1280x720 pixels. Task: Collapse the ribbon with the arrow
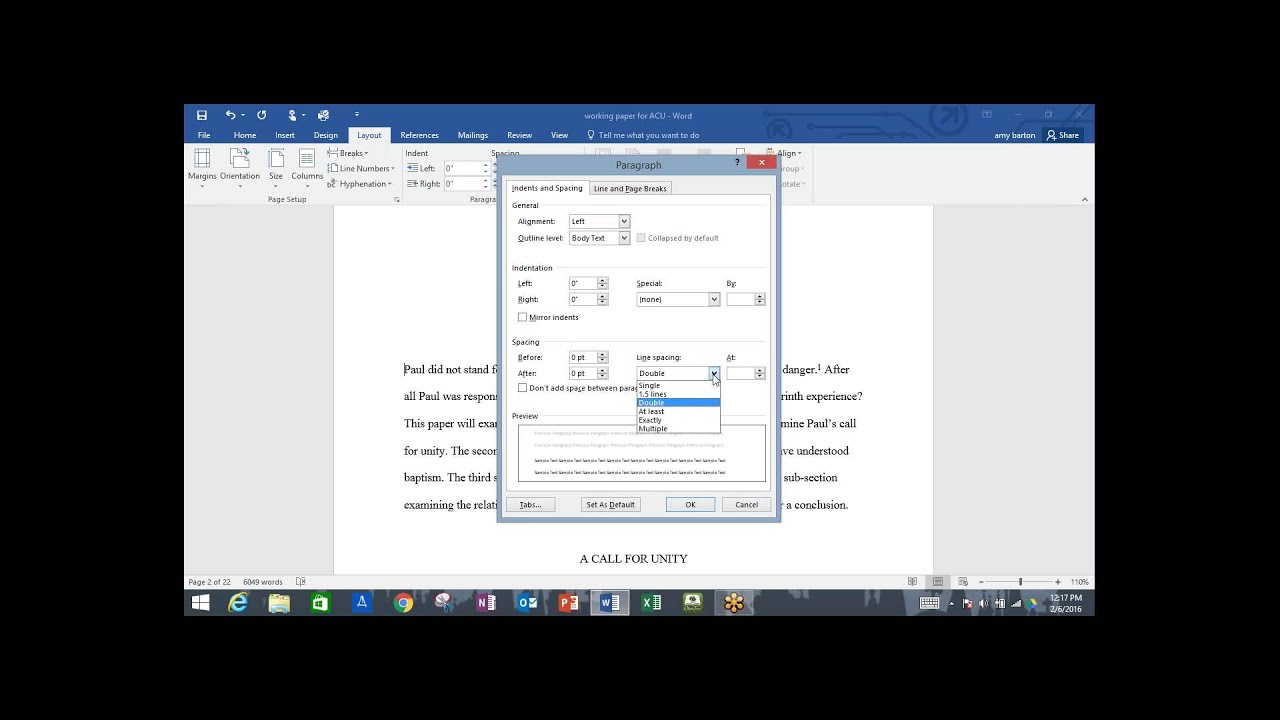click(1085, 200)
